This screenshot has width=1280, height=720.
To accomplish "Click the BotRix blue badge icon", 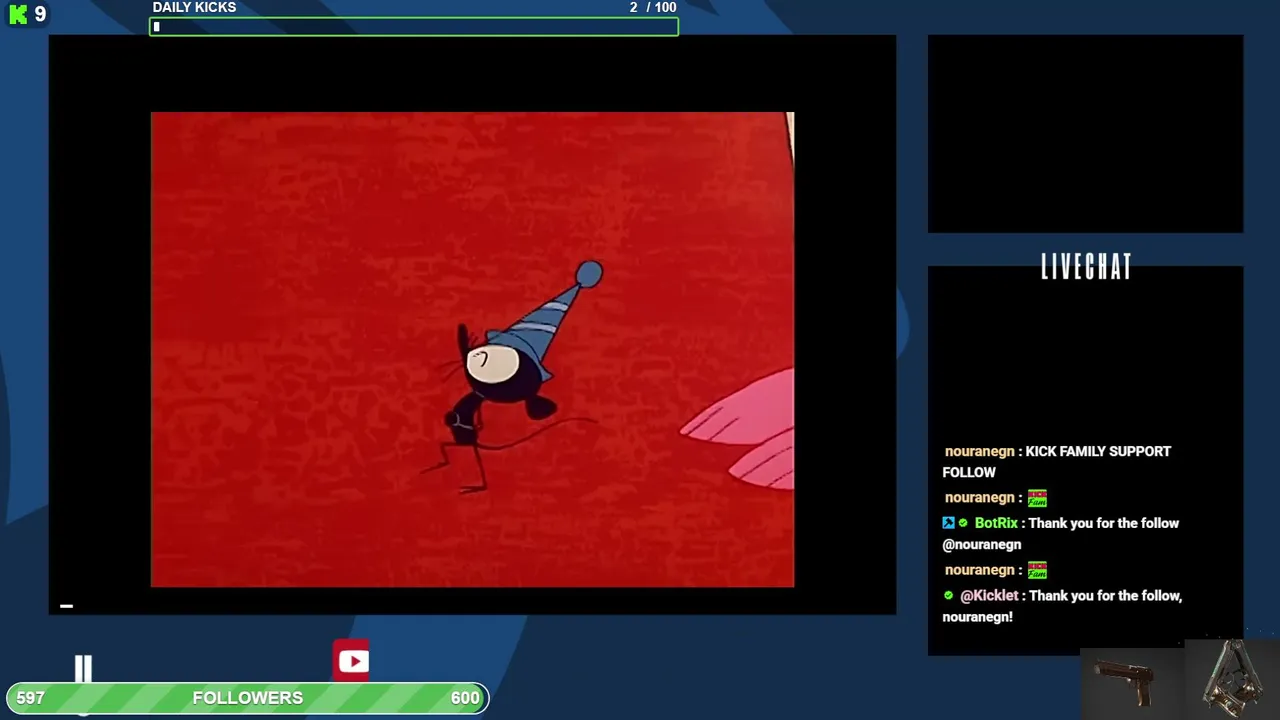I will click(948, 523).
